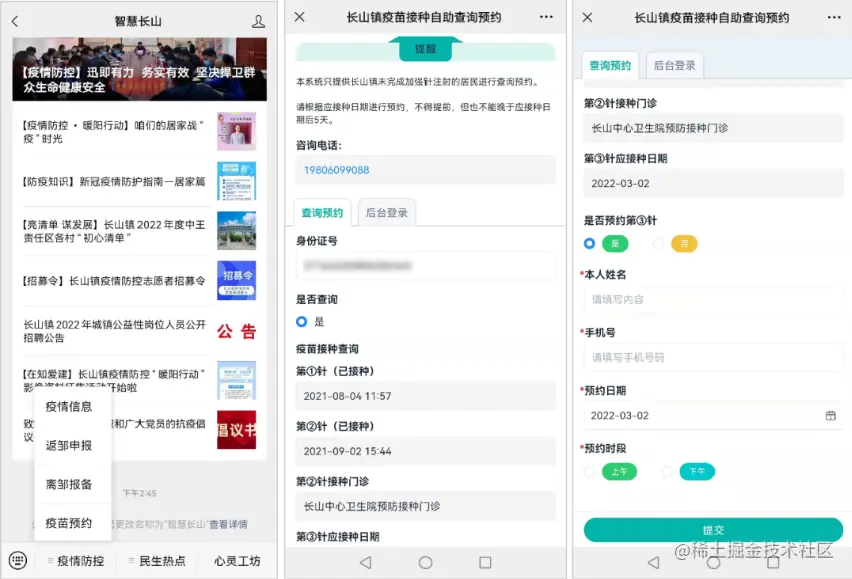Open article 长山镇疫情防控志愿者招募令
The height and width of the screenshot is (579, 852).
[114, 281]
